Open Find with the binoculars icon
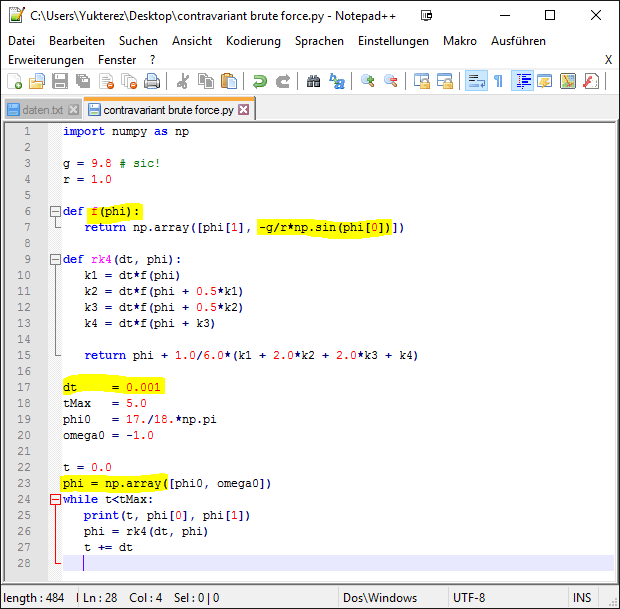This screenshot has height=609, width=620. coord(313,81)
